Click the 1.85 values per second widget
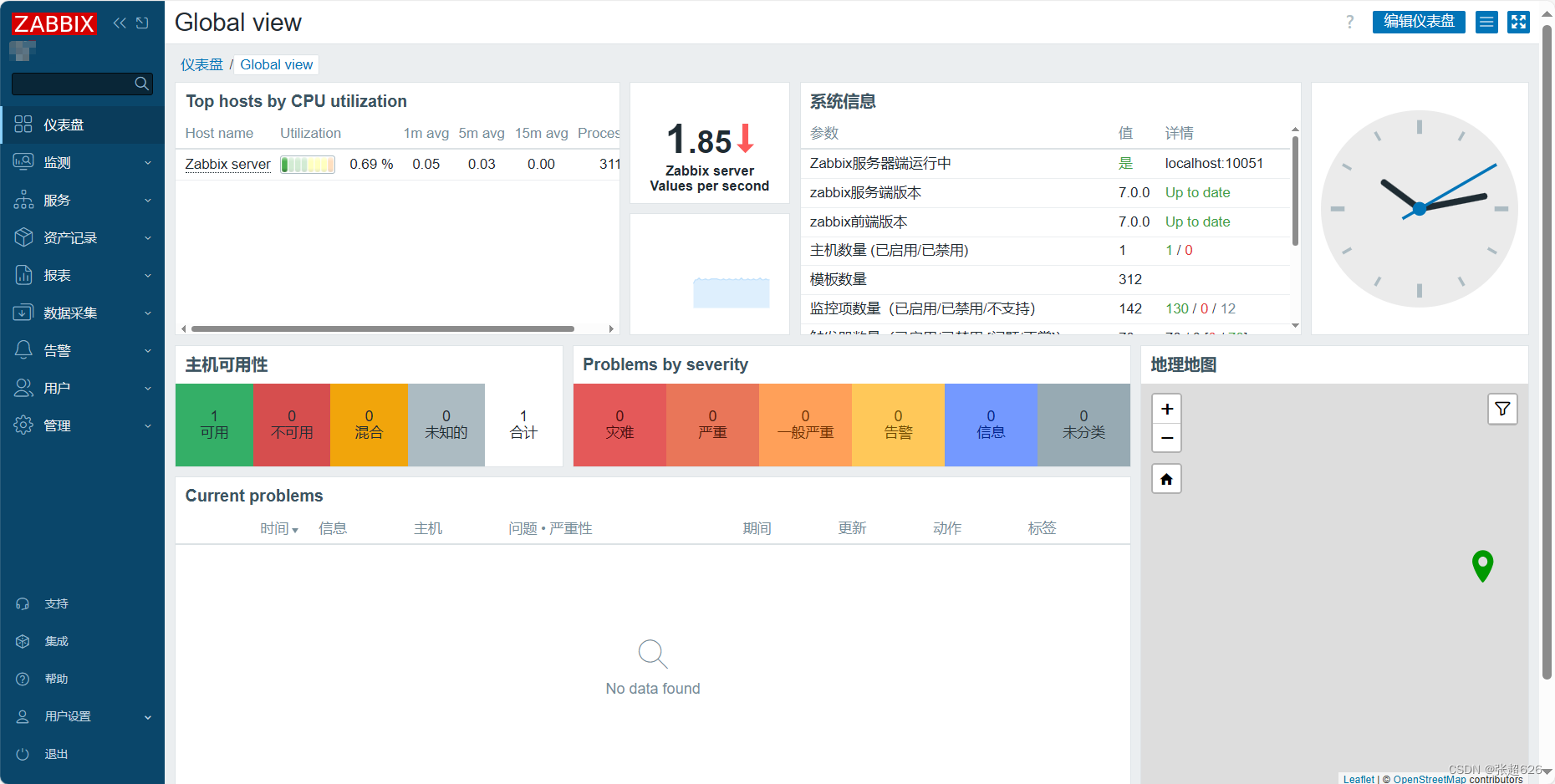This screenshot has width=1555, height=784. pyautogui.click(x=710, y=143)
